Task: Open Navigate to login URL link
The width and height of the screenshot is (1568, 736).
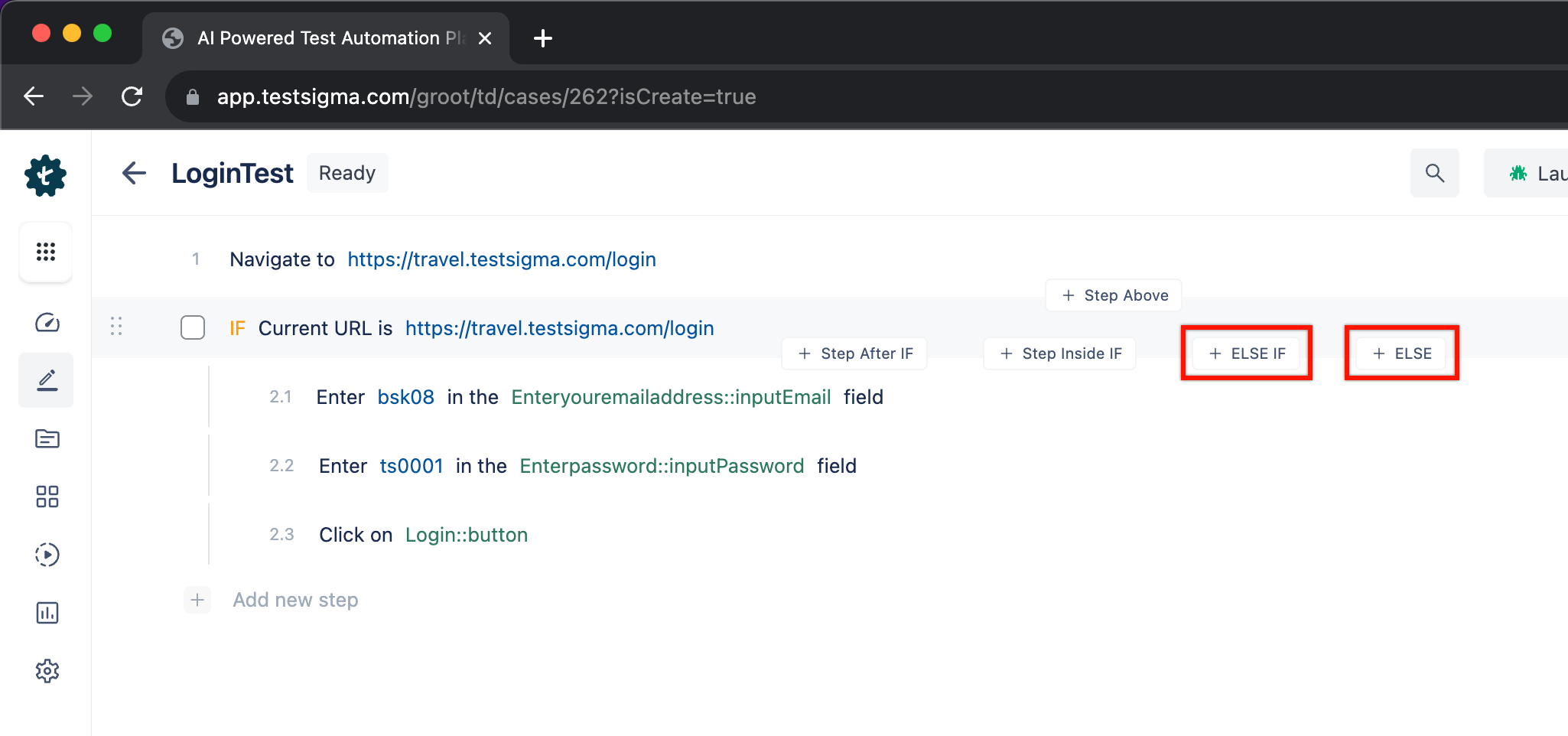Action: coord(502,259)
